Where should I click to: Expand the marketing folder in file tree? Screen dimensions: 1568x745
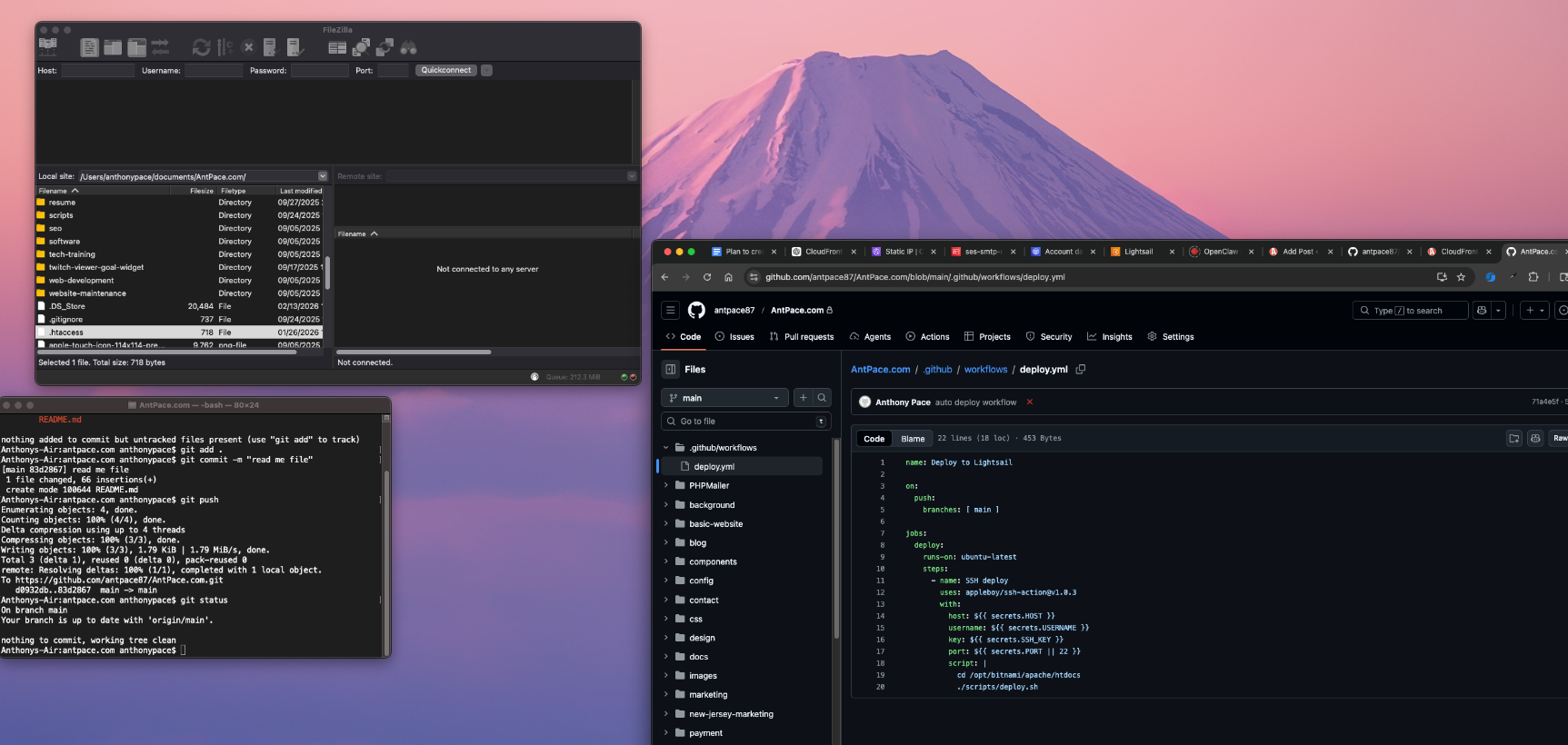[x=666, y=695]
